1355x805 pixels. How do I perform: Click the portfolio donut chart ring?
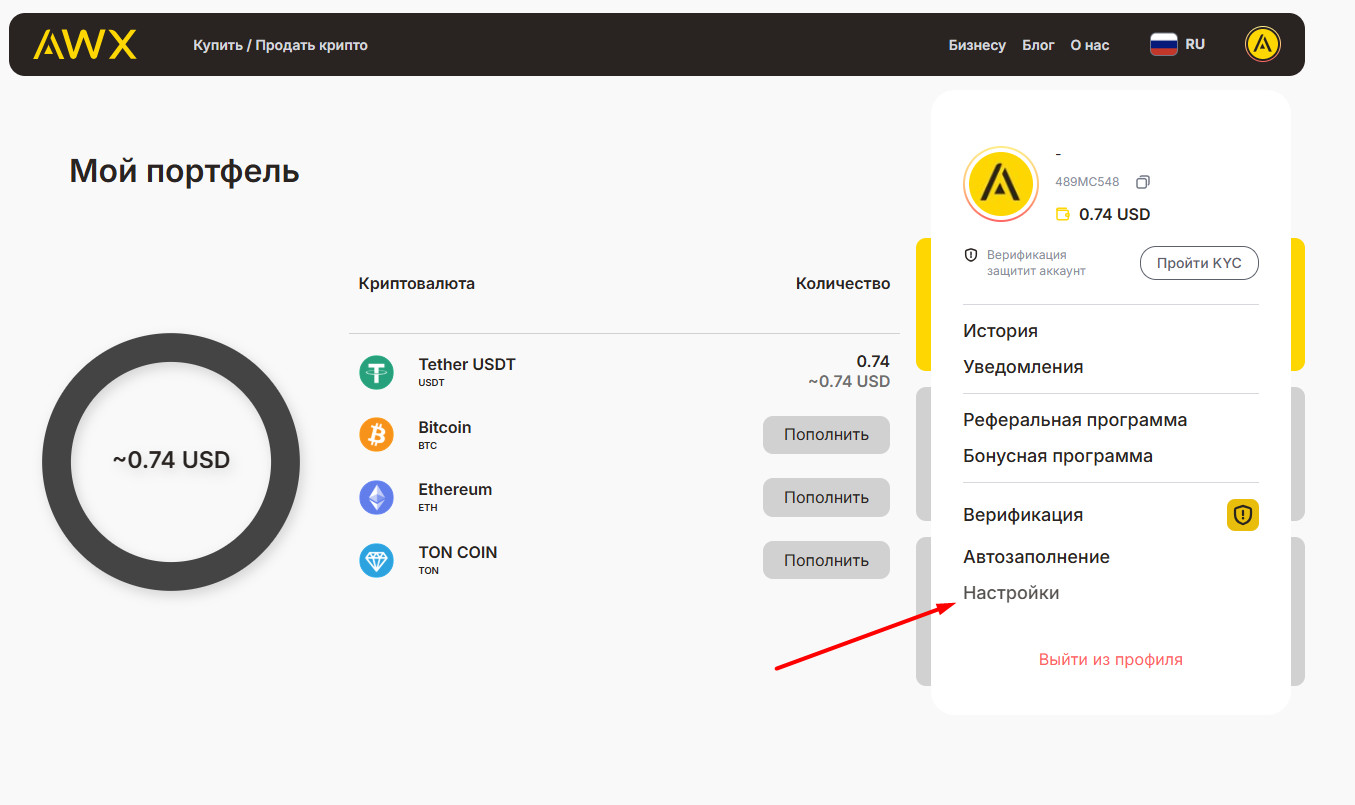click(x=171, y=349)
